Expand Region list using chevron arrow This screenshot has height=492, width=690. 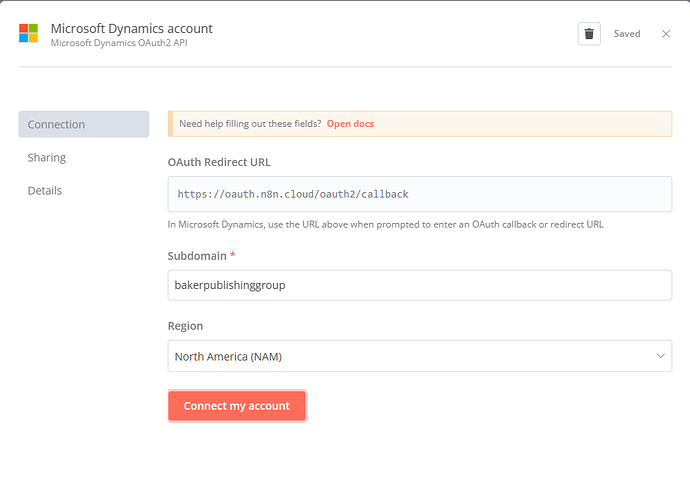(x=660, y=356)
